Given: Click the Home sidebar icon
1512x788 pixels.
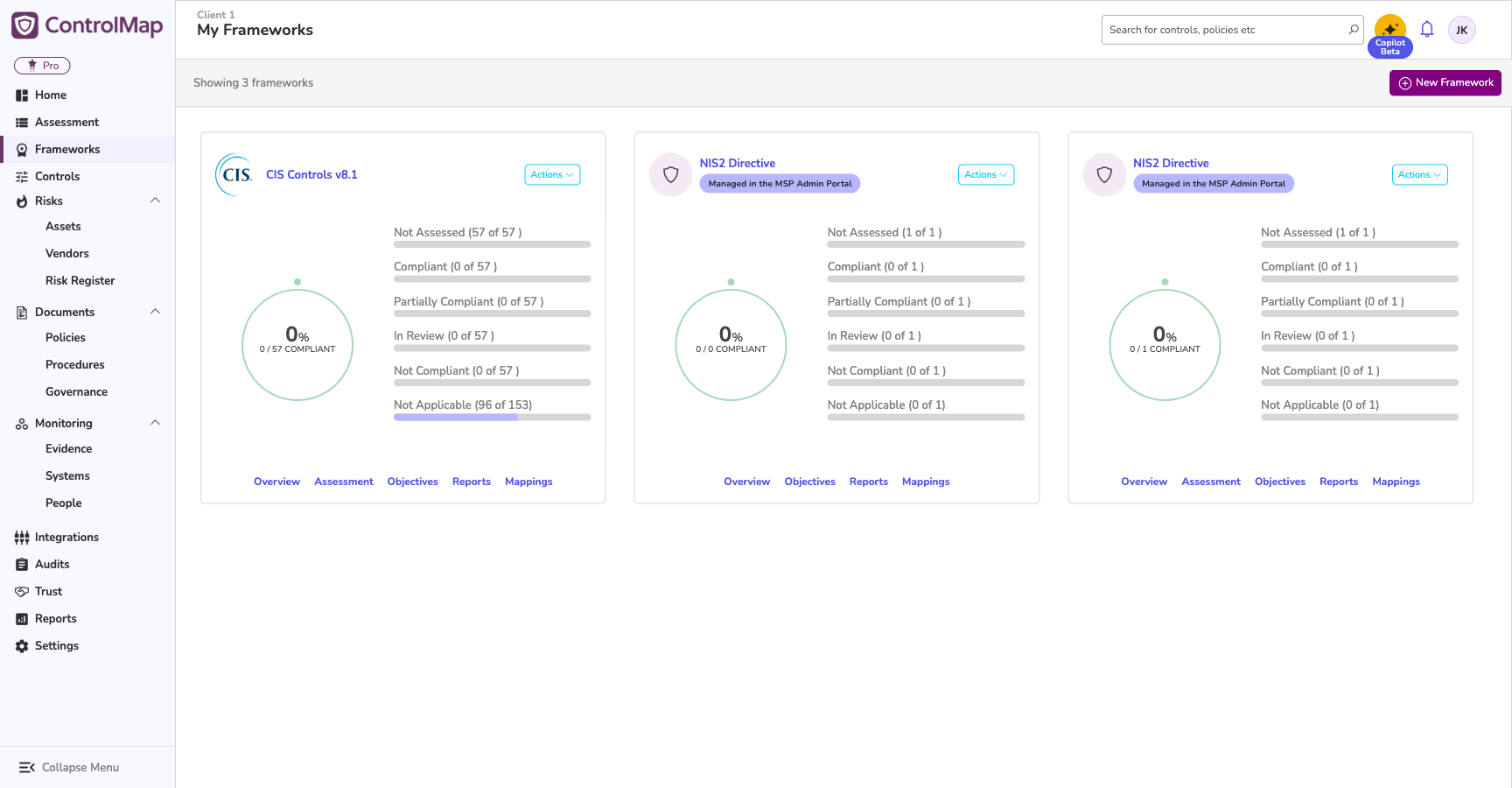Looking at the screenshot, I should [x=22, y=95].
